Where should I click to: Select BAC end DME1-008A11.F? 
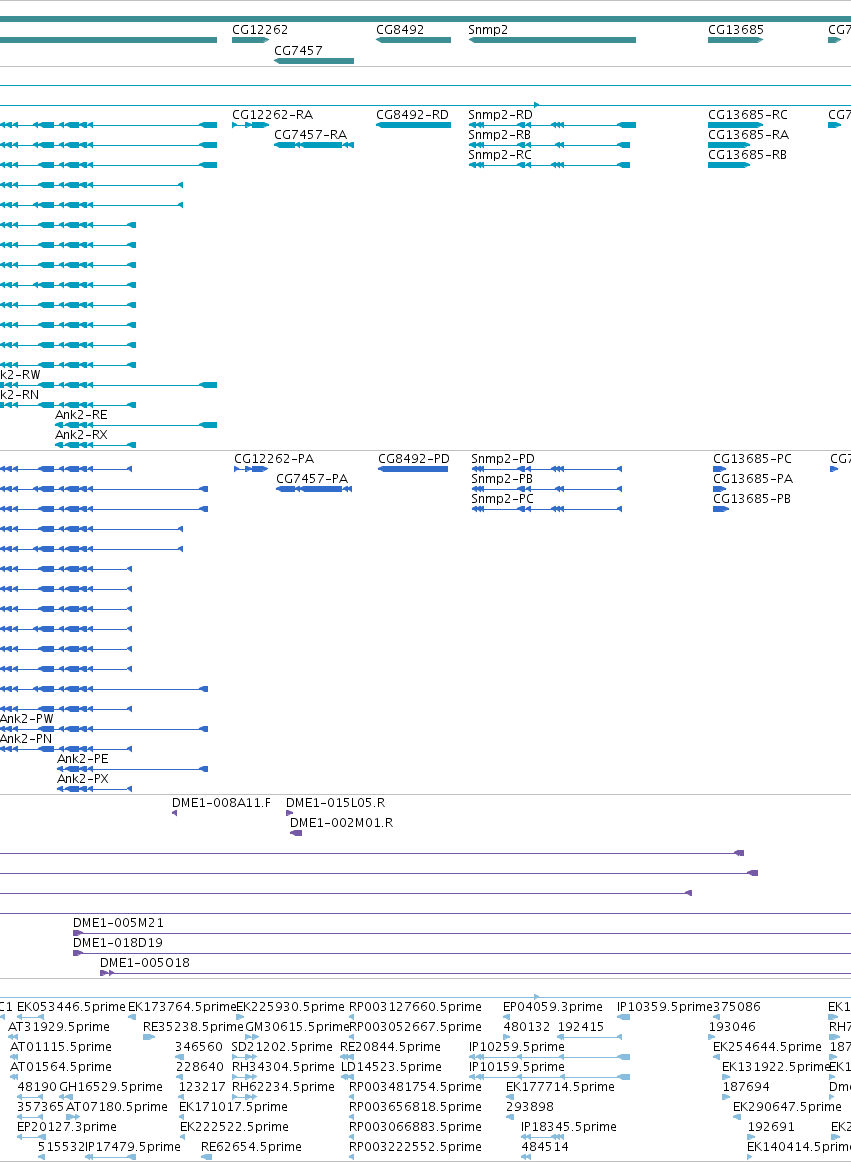pyautogui.click(x=222, y=803)
